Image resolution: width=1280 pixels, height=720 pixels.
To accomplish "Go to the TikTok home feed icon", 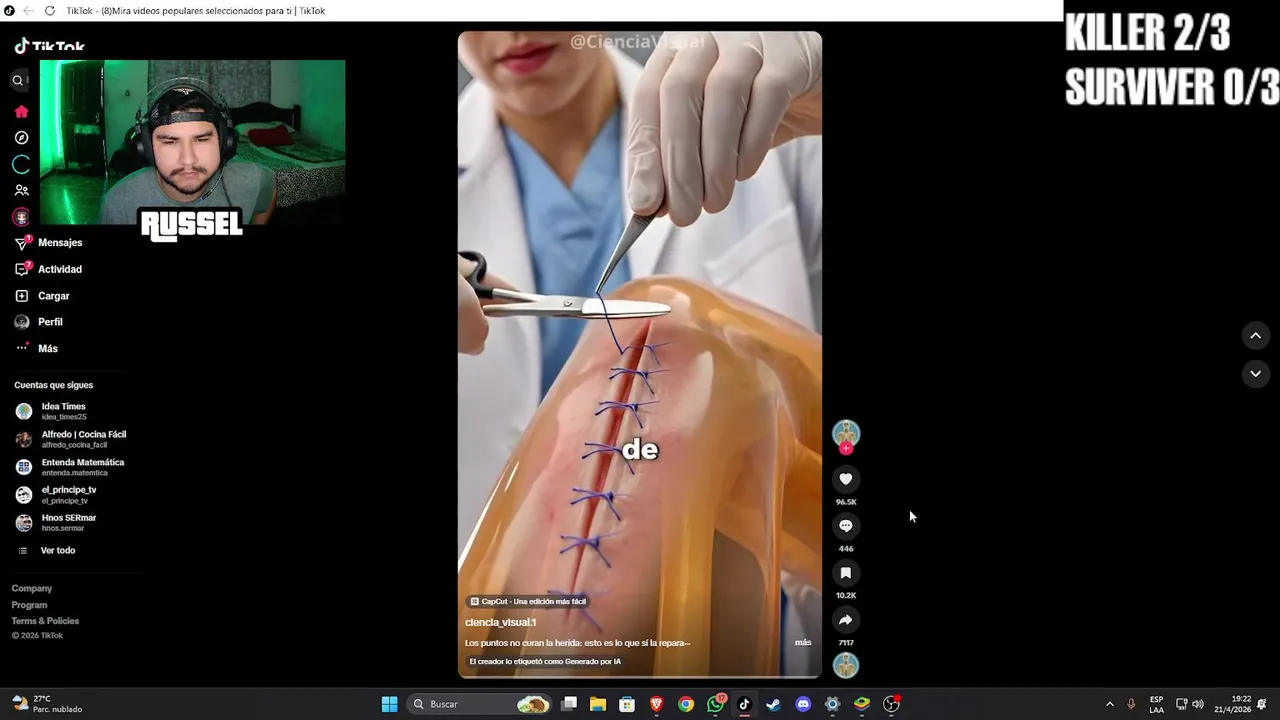I will tap(21, 111).
